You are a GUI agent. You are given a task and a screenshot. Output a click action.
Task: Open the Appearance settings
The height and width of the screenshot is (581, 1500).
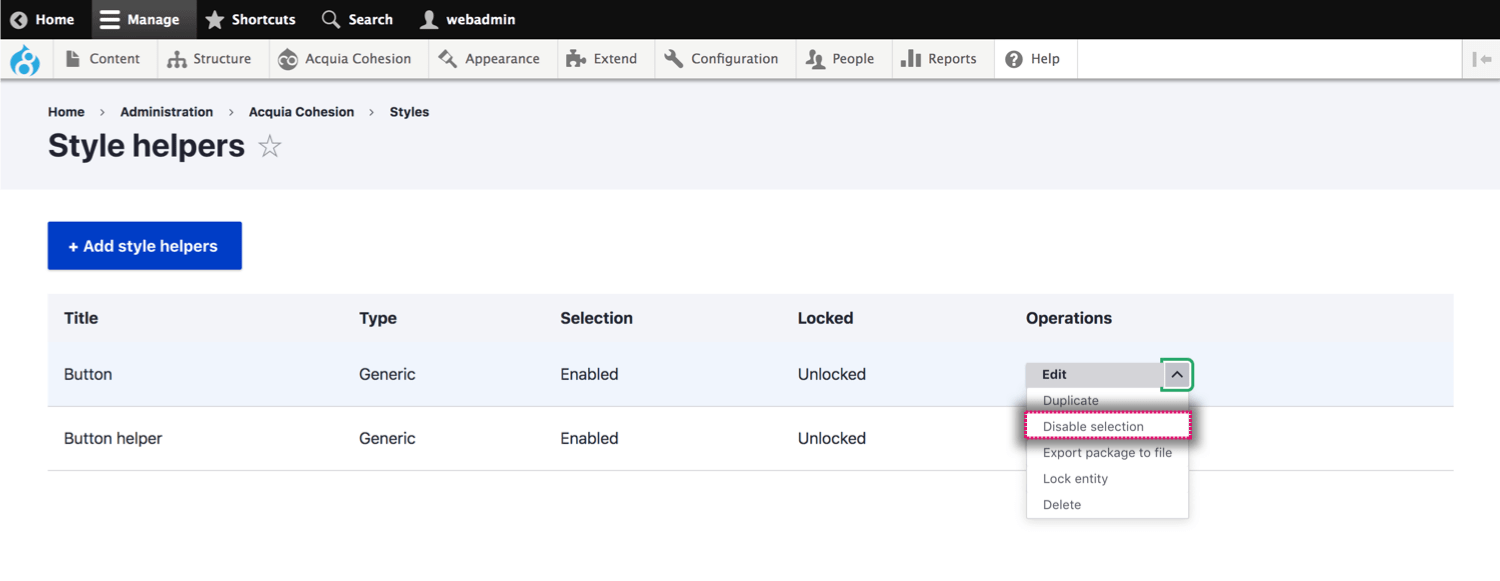click(x=489, y=59)
